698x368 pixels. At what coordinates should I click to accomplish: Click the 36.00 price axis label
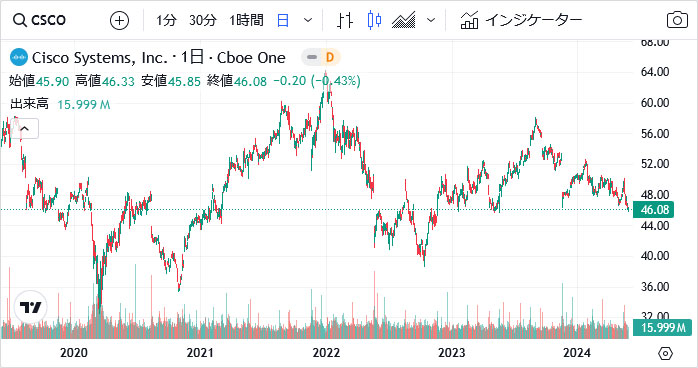[655, 287]
